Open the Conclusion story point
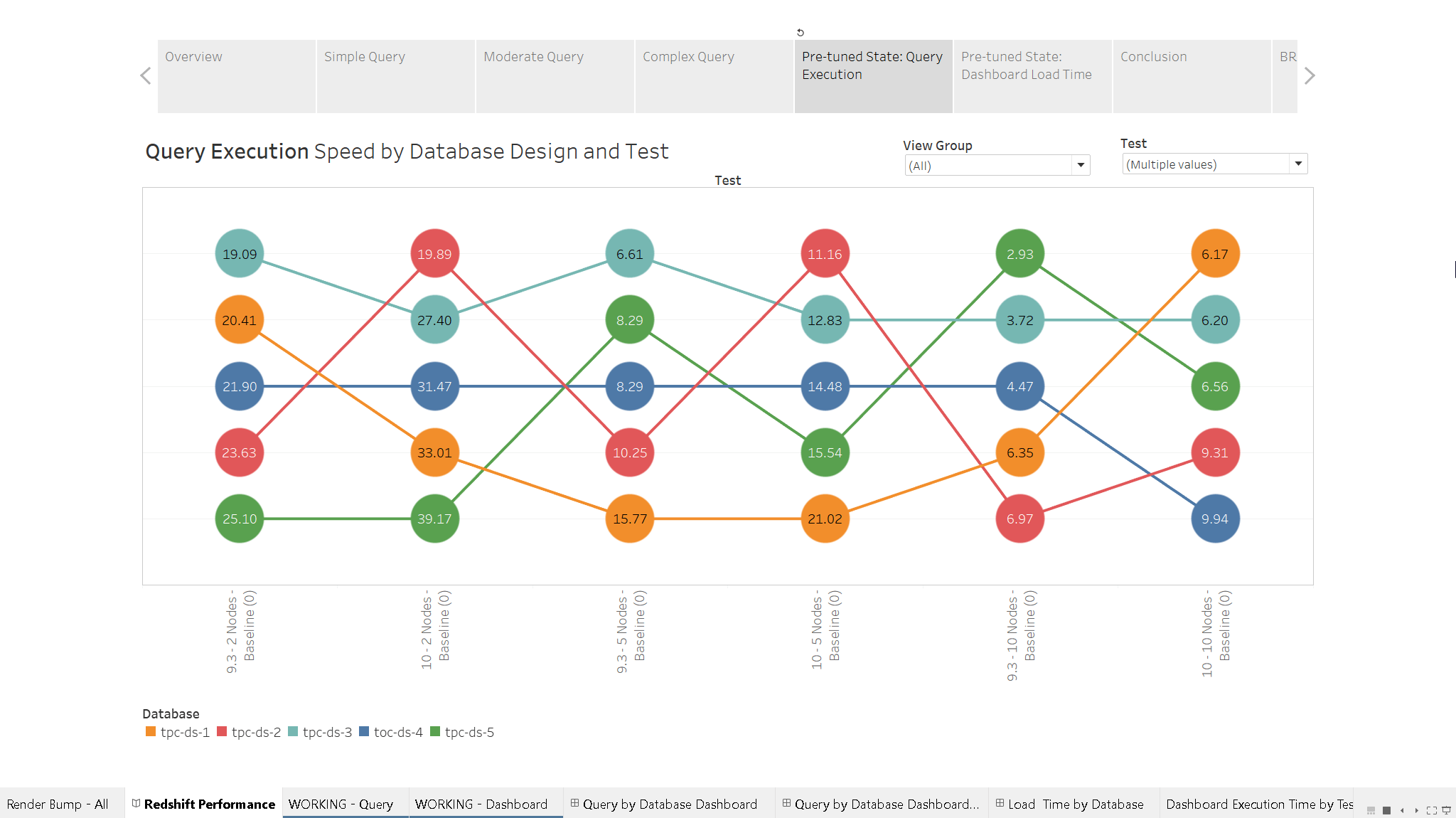This screenshot has height=818, width=1456. pos(1192,76)
